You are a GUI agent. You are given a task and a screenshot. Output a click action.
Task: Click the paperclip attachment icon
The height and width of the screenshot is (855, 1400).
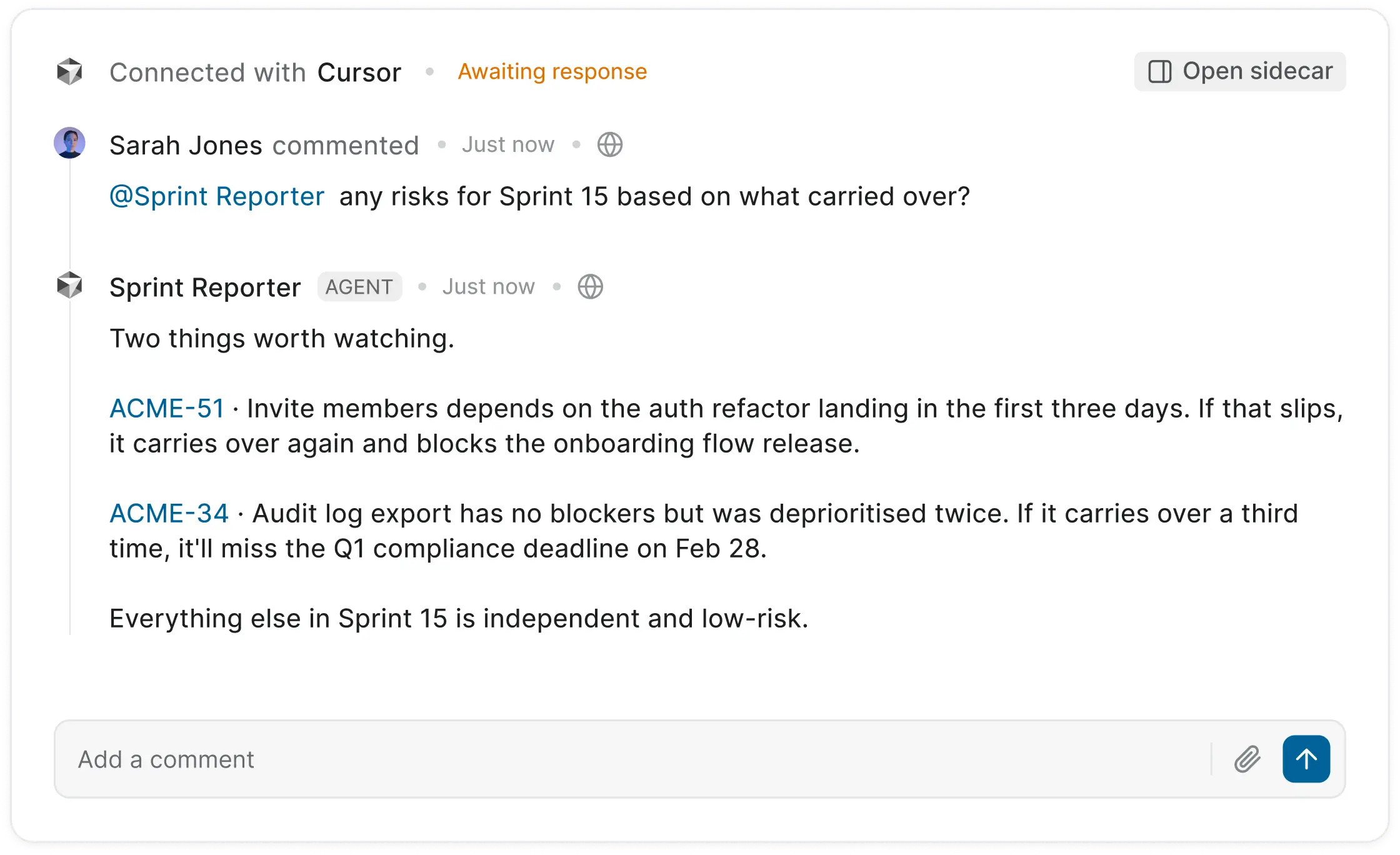(1247, 759)
